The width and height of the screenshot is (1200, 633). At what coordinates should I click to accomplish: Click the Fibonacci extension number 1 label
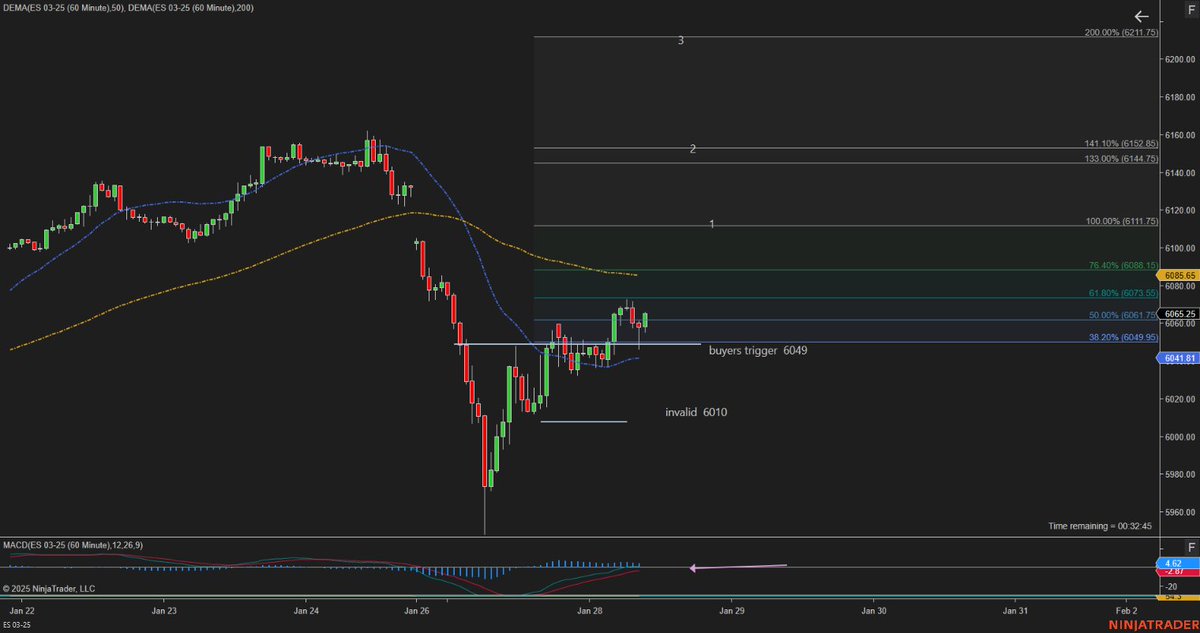pyautogui.click(x=711, y=224)
